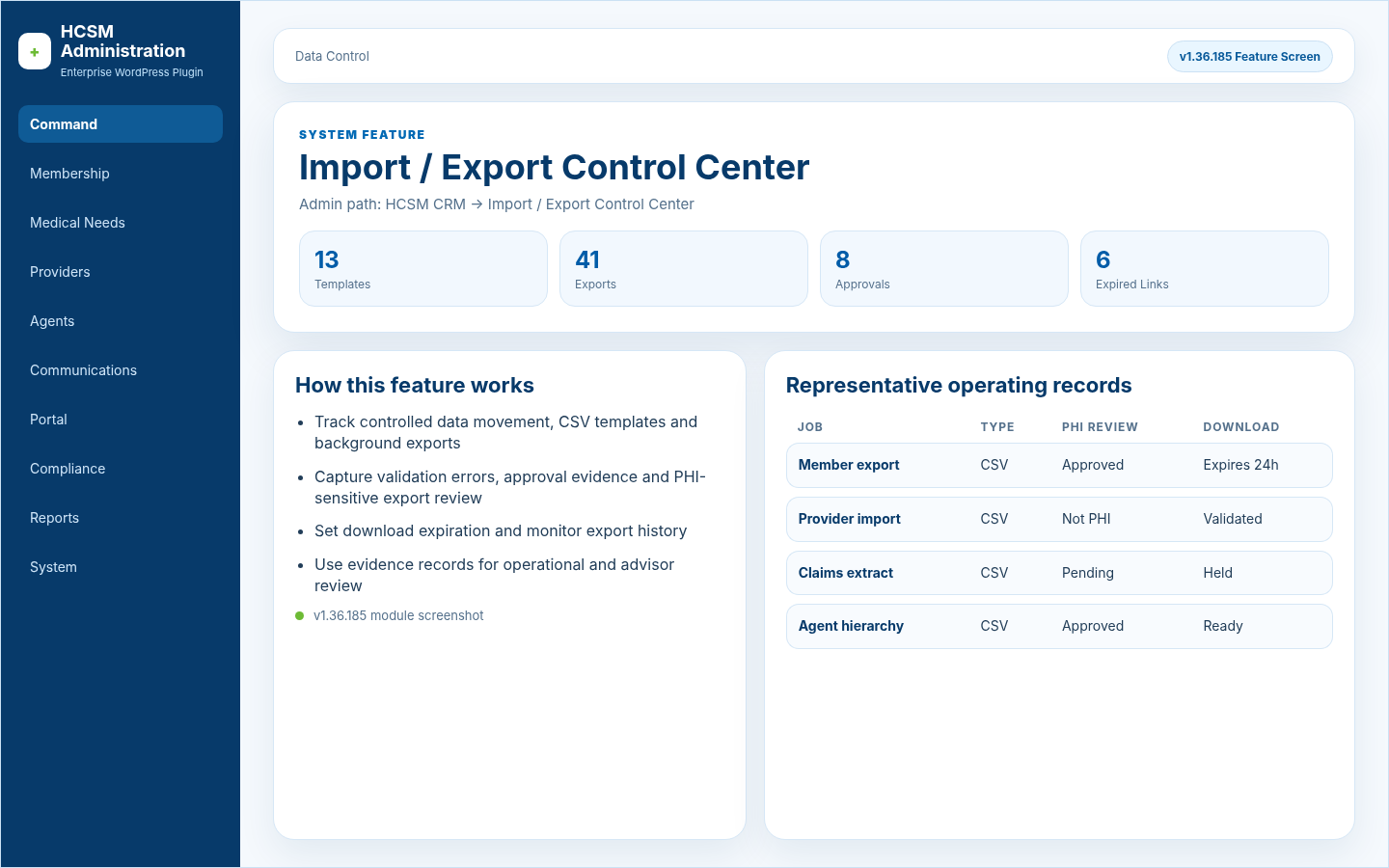Viewport: 1389px width, 868px height.
Task: Open the 13 Templates stat card
Action: coord(423,269)
